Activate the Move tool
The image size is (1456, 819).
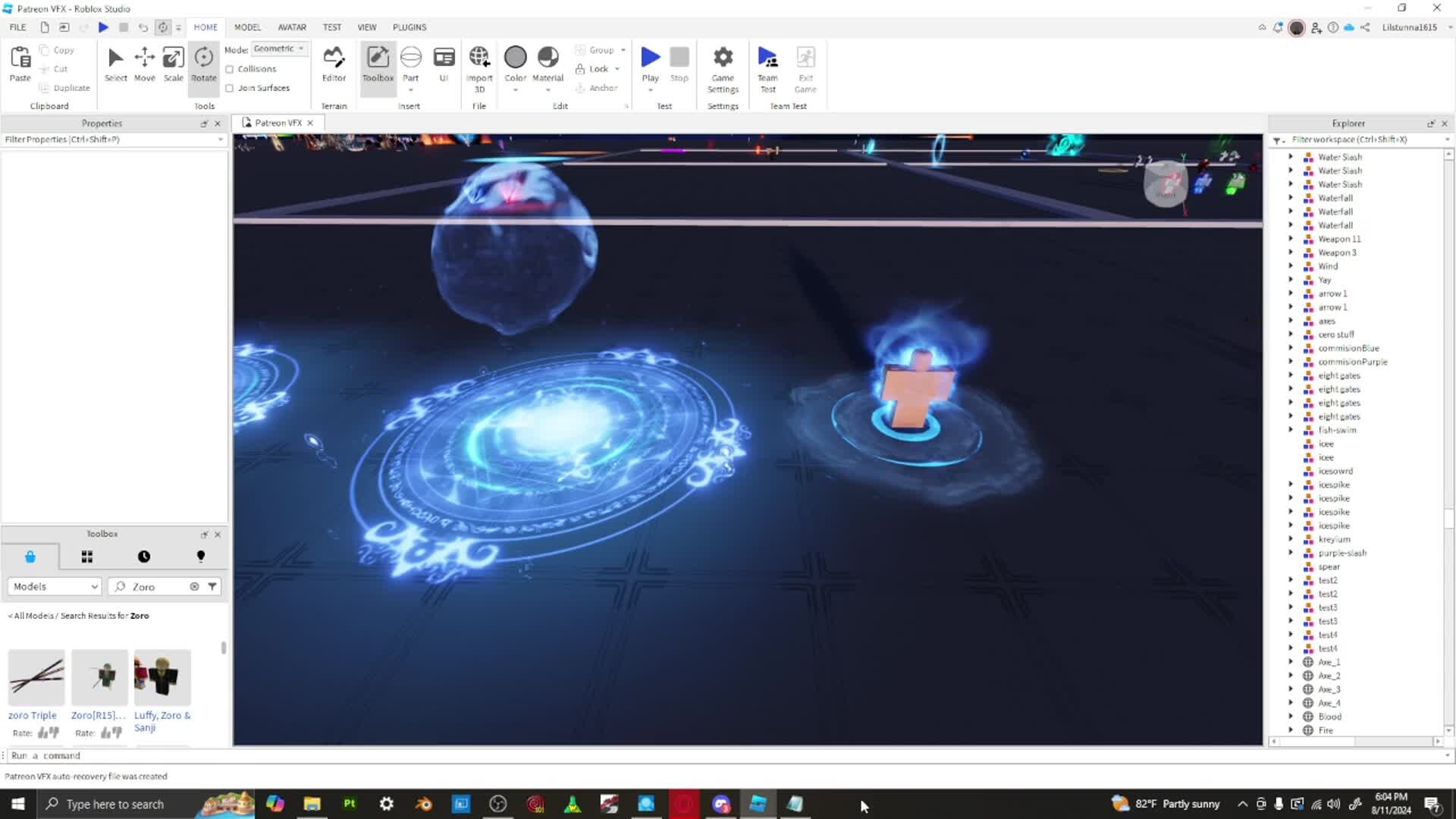[144, 64]
